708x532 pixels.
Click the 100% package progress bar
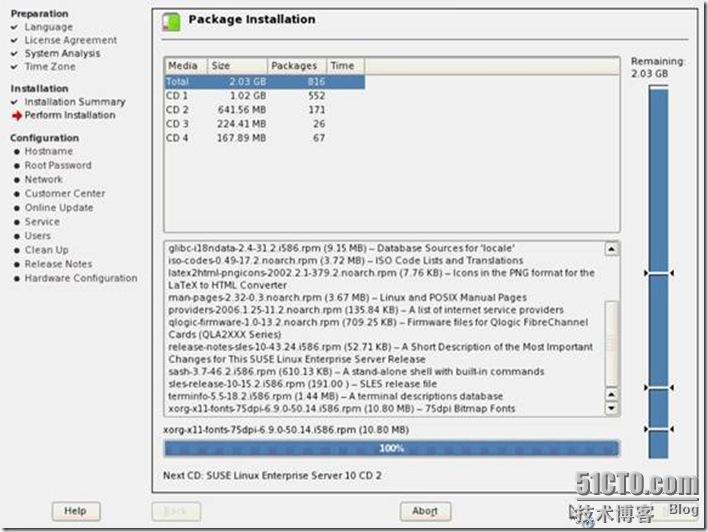click(391, 448)
